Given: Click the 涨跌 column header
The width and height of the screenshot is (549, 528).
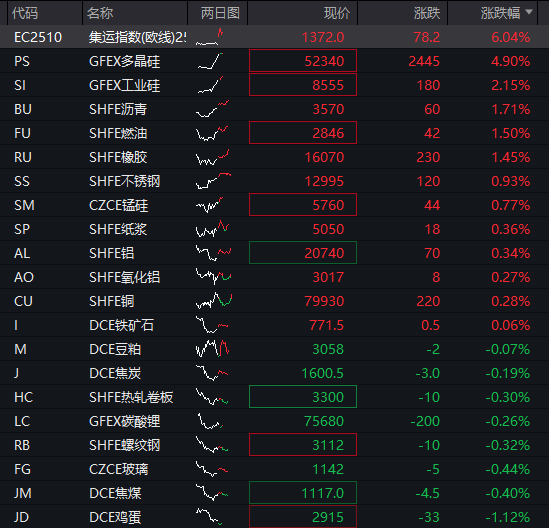Looking at the screenshot, I should tap(427, 13).
